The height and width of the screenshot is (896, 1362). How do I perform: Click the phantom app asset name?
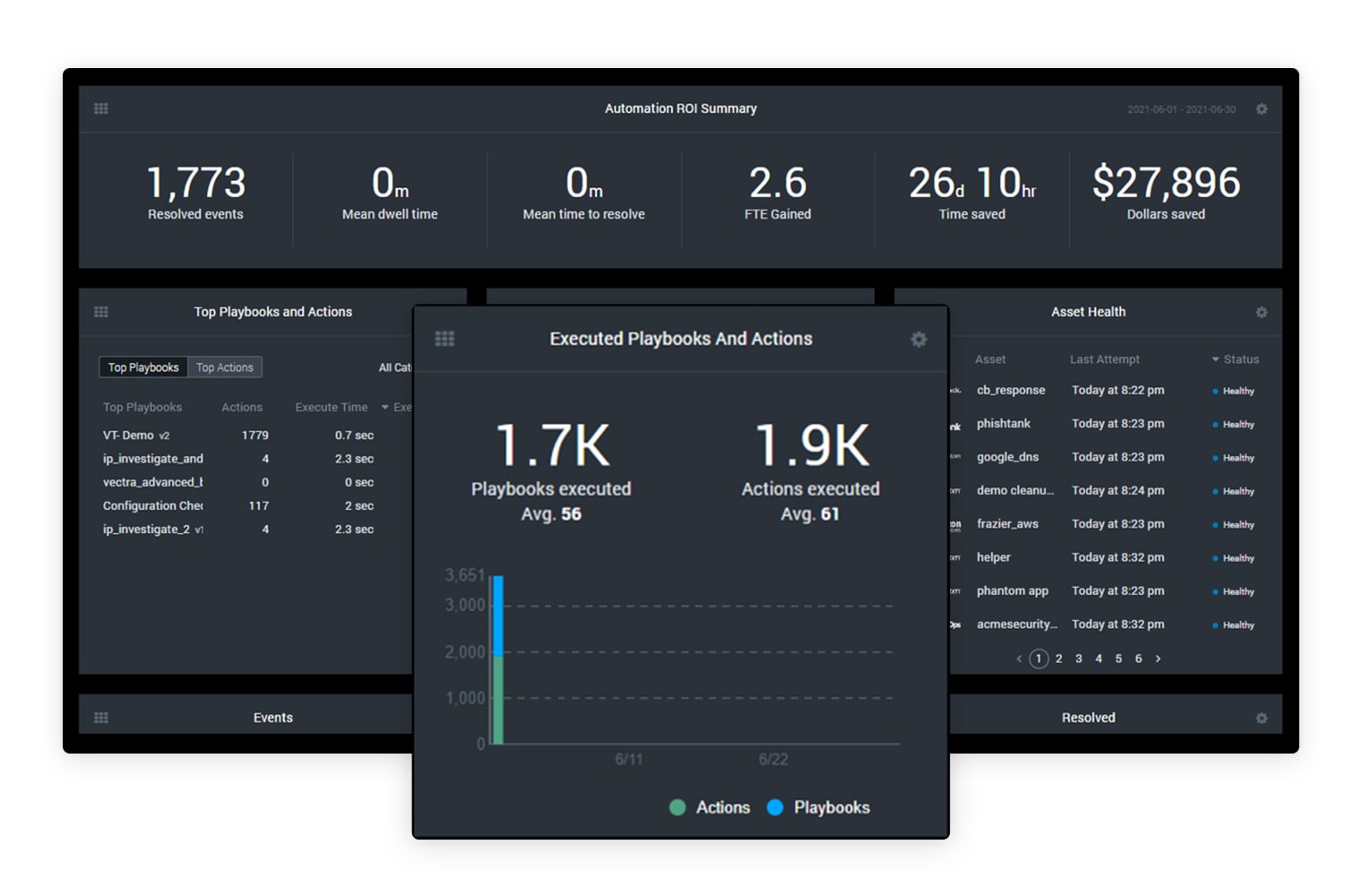1013,591
